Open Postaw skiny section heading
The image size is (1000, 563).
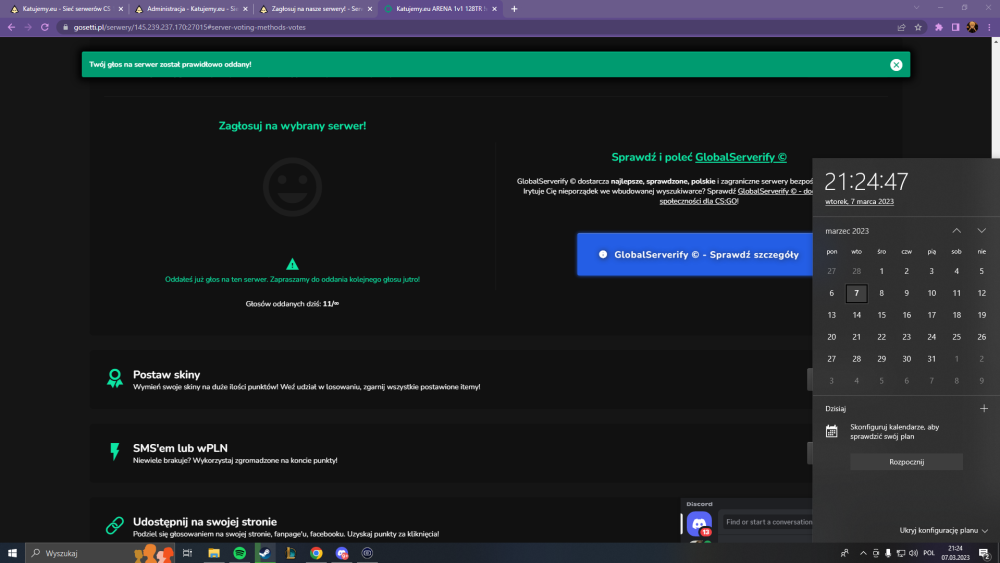[166, 375]
